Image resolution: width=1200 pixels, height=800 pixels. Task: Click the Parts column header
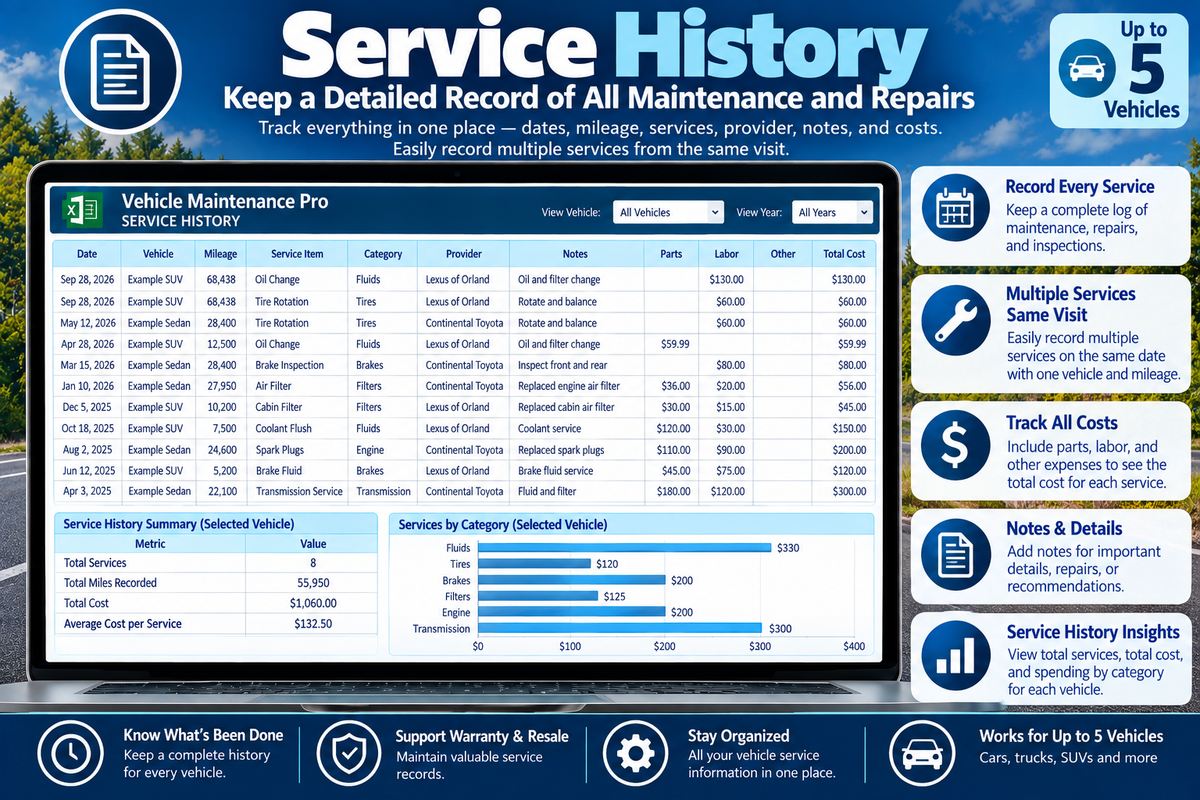tap(671, 254)
